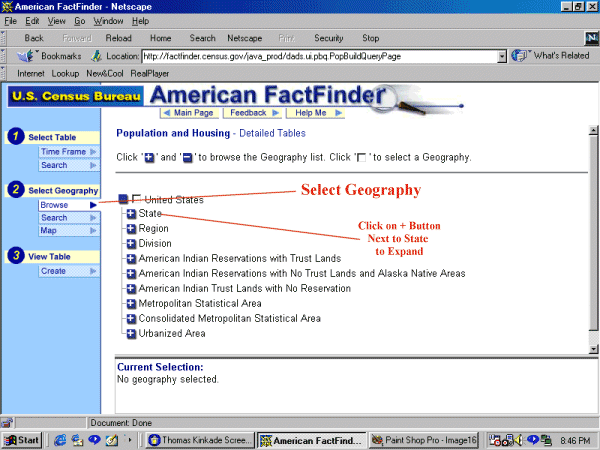Check the United States geography checkbox
The height and width of the screenshot is (450, 600).
click(x=137, y=199)
